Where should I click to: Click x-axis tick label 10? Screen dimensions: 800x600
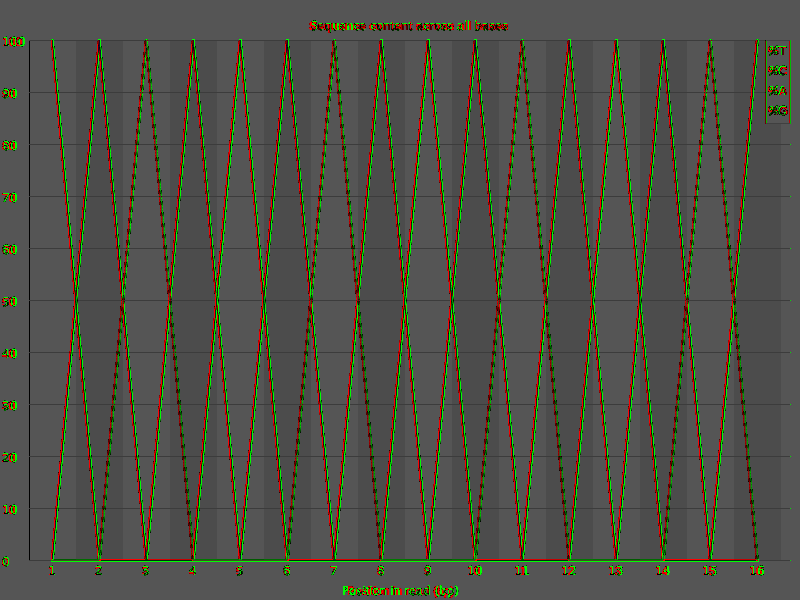pos(475,571)
